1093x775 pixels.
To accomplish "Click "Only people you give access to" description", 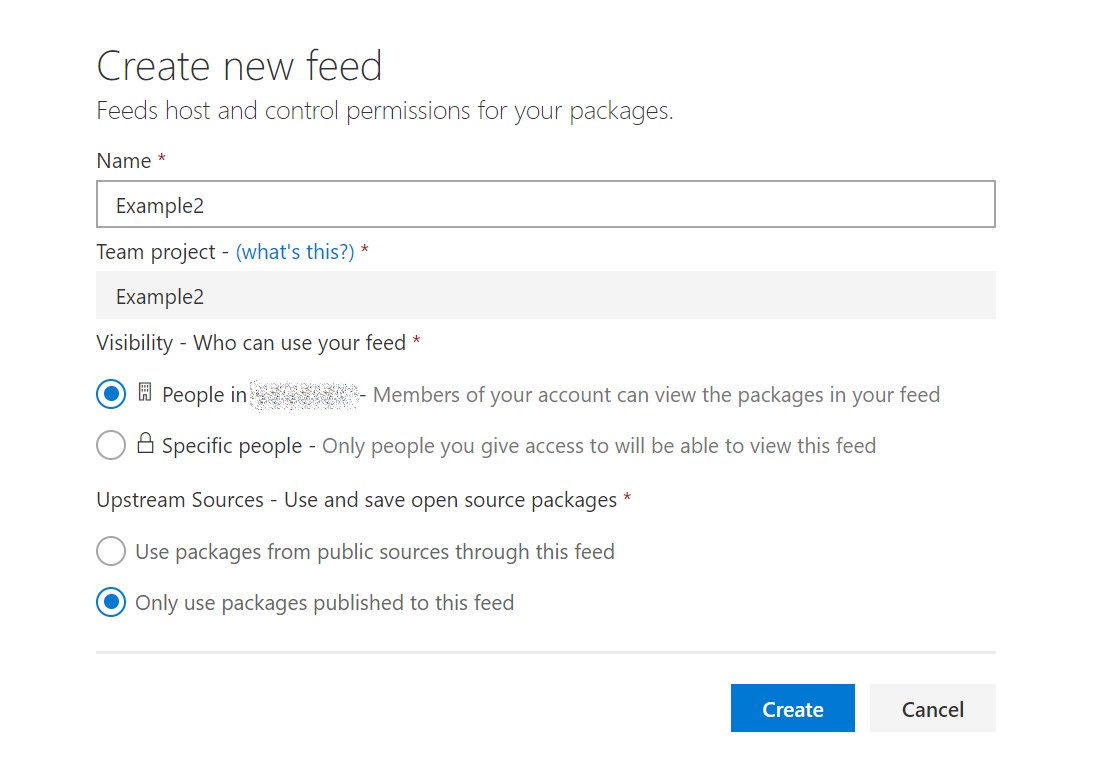I will [599, 445].
